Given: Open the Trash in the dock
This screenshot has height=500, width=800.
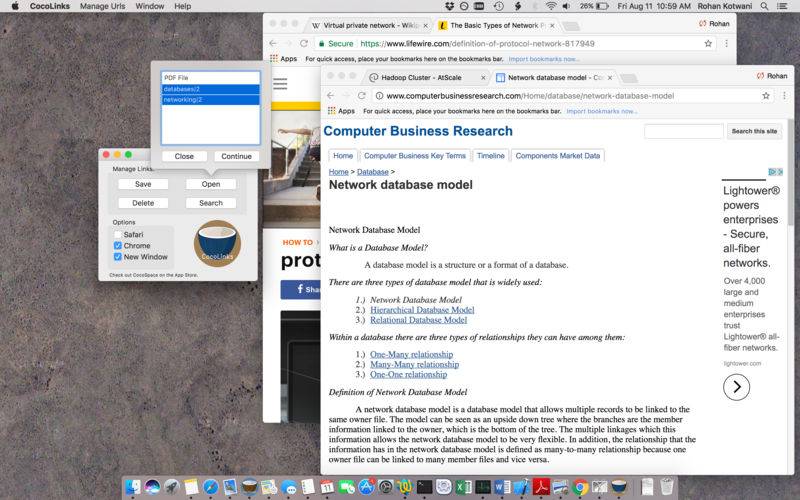Looking at the screenshot, I should tap(666, 487).
